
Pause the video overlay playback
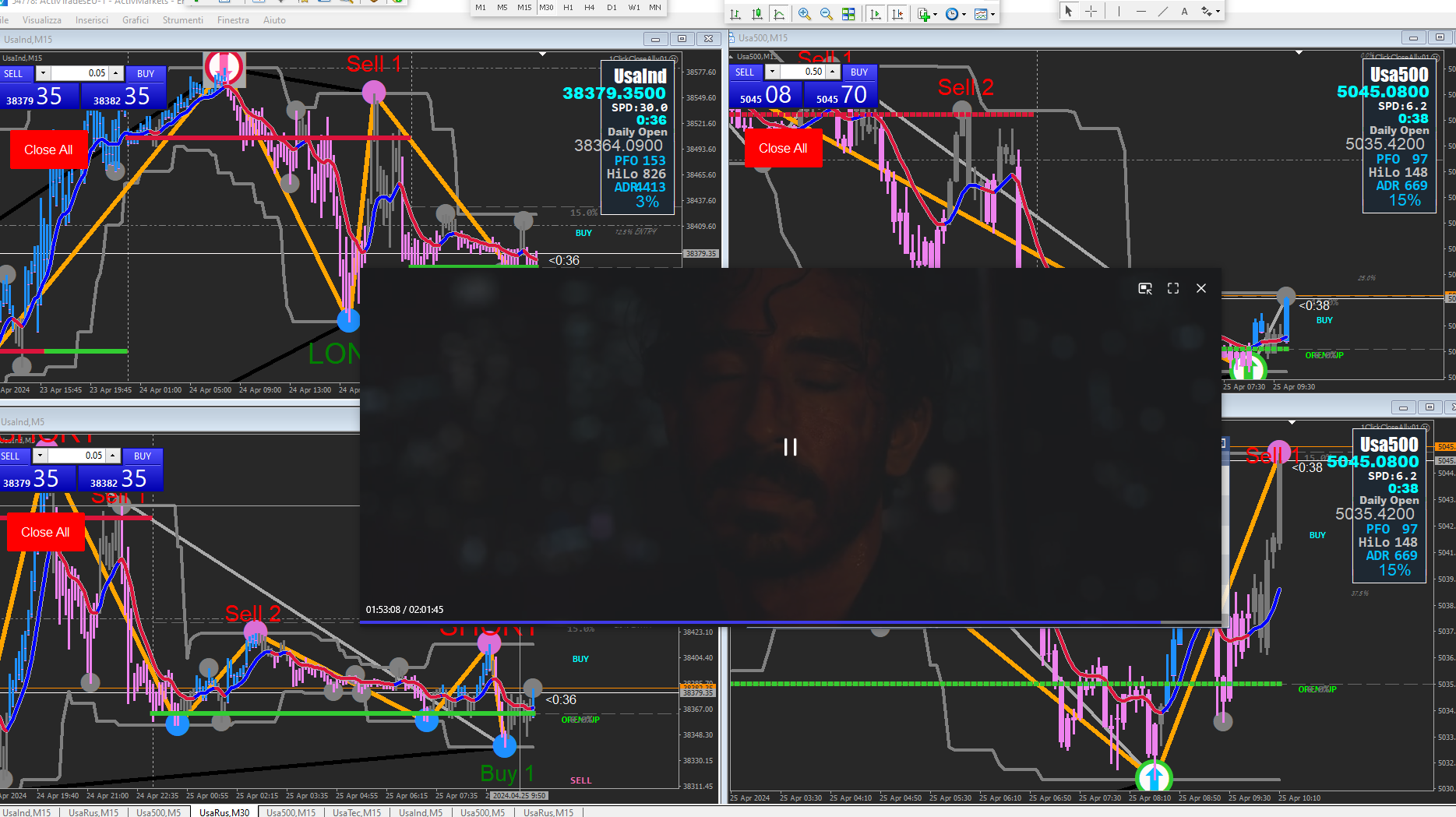pos(790,447)
